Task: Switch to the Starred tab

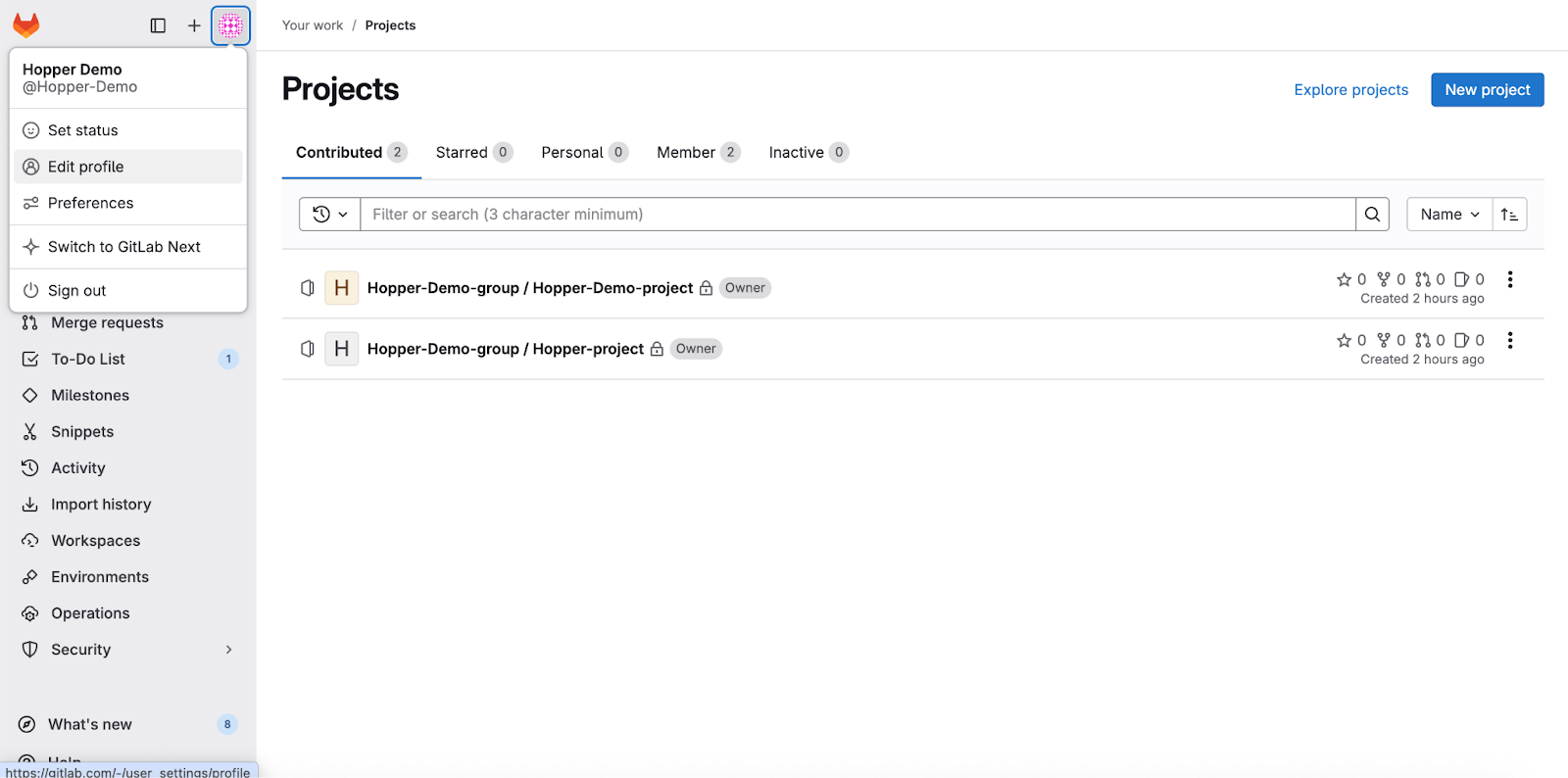Action: tap(474, 152)
